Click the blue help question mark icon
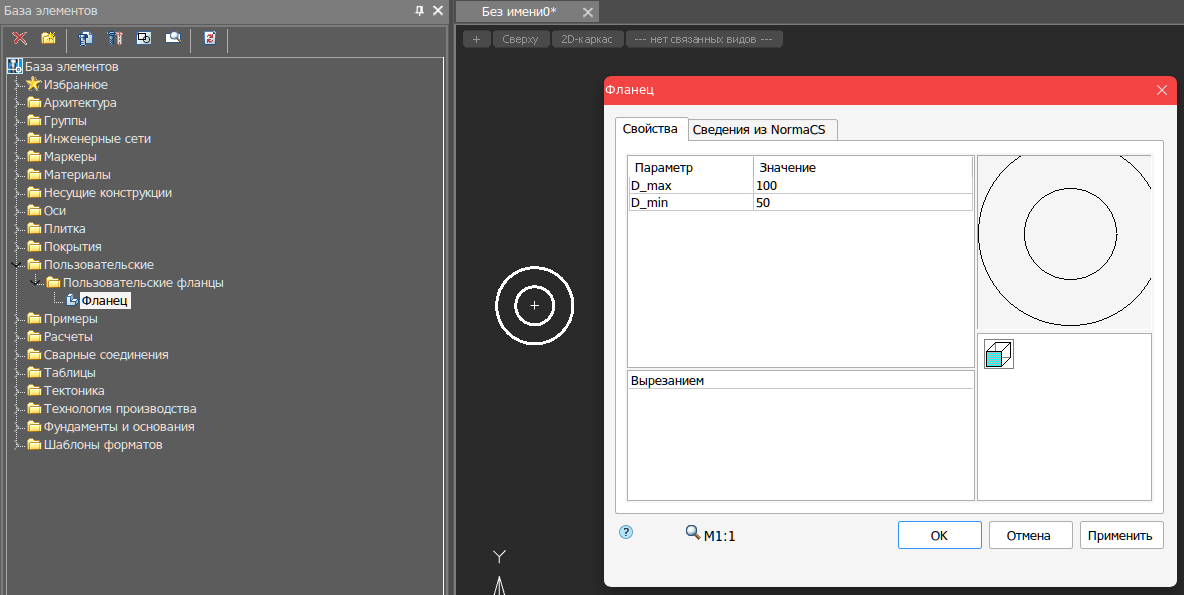 (x=626, y=533)
